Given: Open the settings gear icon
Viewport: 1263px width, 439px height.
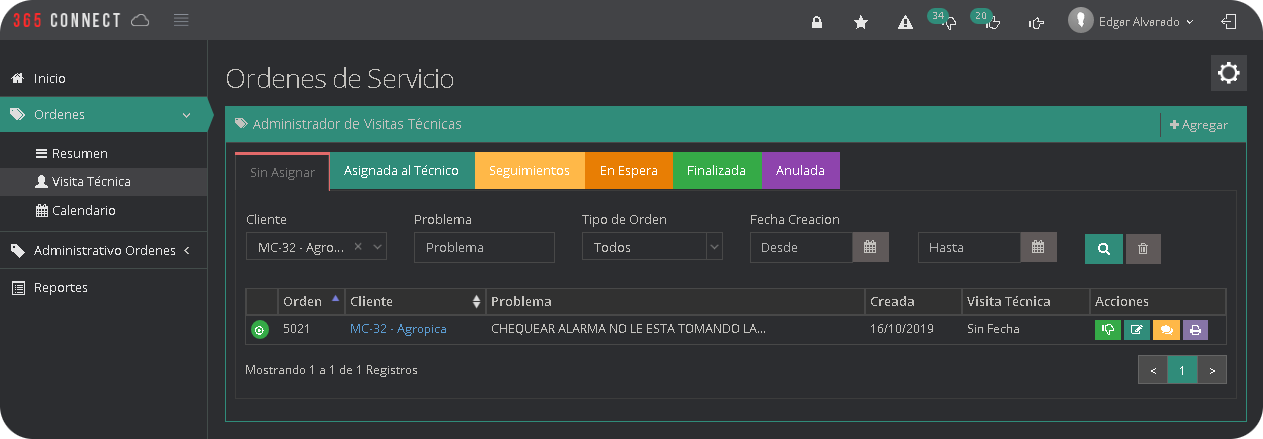Looking at the screenshot, I should [1229, 73].
